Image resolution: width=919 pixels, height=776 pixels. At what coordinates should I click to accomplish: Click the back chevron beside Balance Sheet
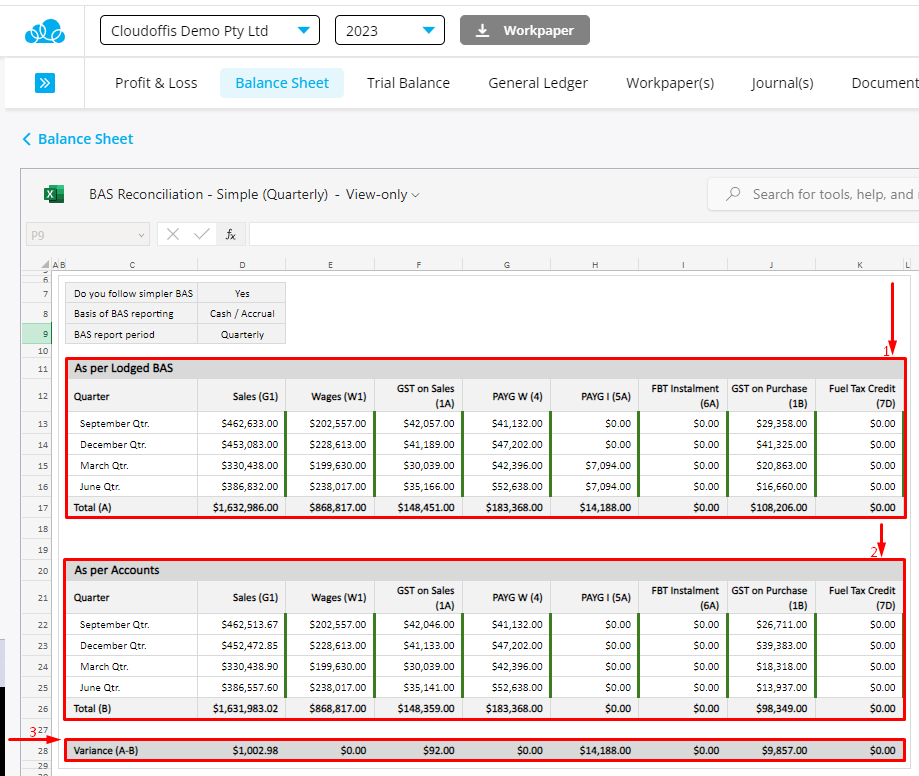click(26, 139)
